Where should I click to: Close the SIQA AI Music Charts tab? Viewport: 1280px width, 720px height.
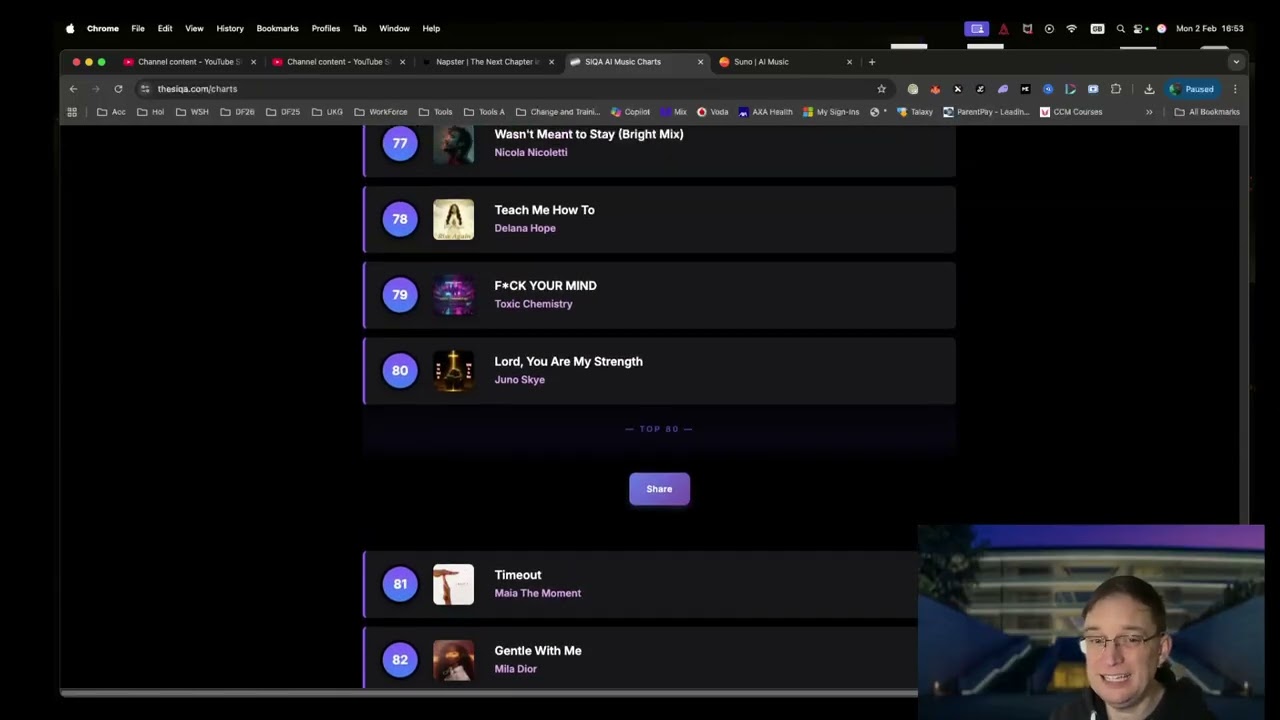tap(700, 62)
